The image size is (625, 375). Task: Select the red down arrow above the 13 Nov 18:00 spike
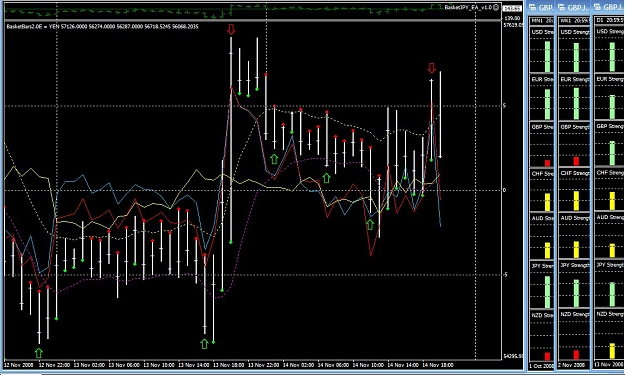pyautogui.click(x=231, y=29)
